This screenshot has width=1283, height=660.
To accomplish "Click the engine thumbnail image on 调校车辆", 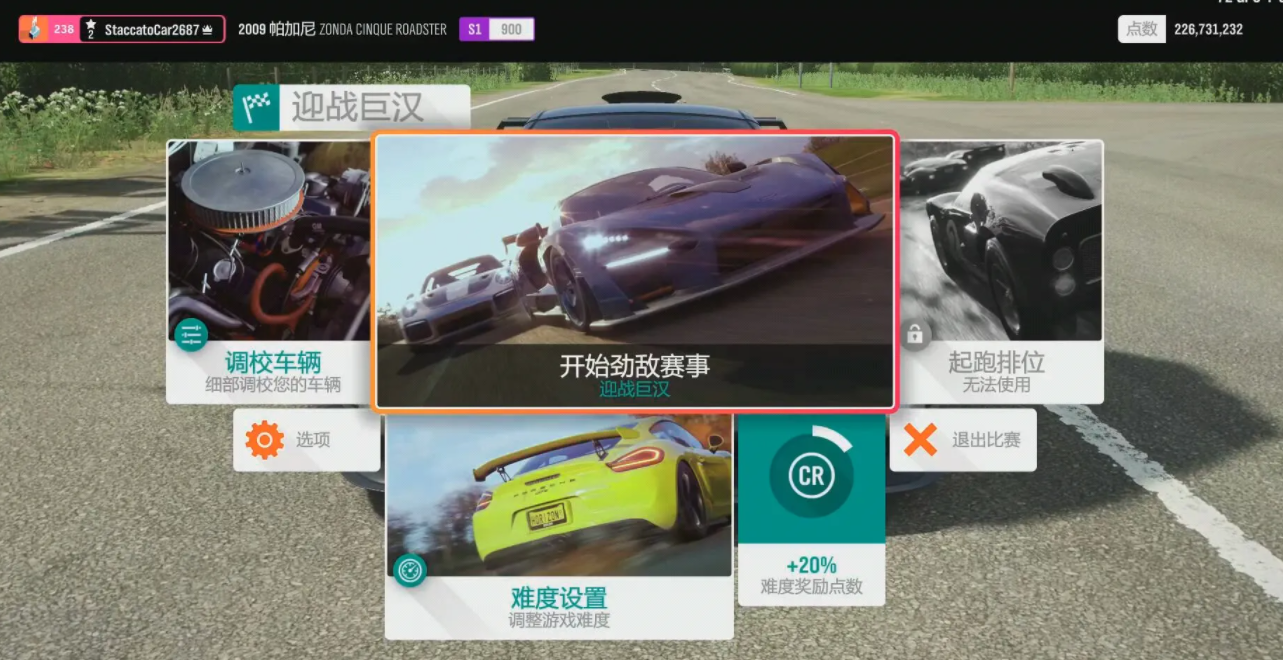I will pos(269,240).
